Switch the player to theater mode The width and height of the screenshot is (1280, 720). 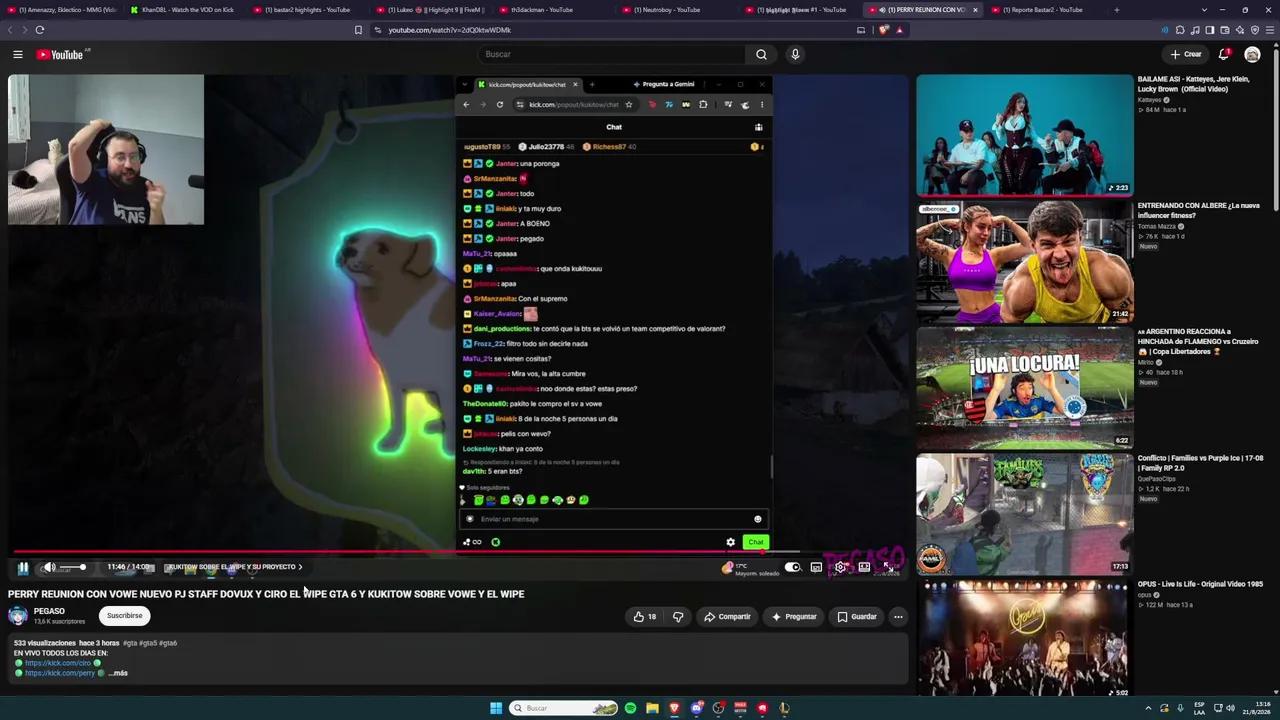[x=864, y=567]
